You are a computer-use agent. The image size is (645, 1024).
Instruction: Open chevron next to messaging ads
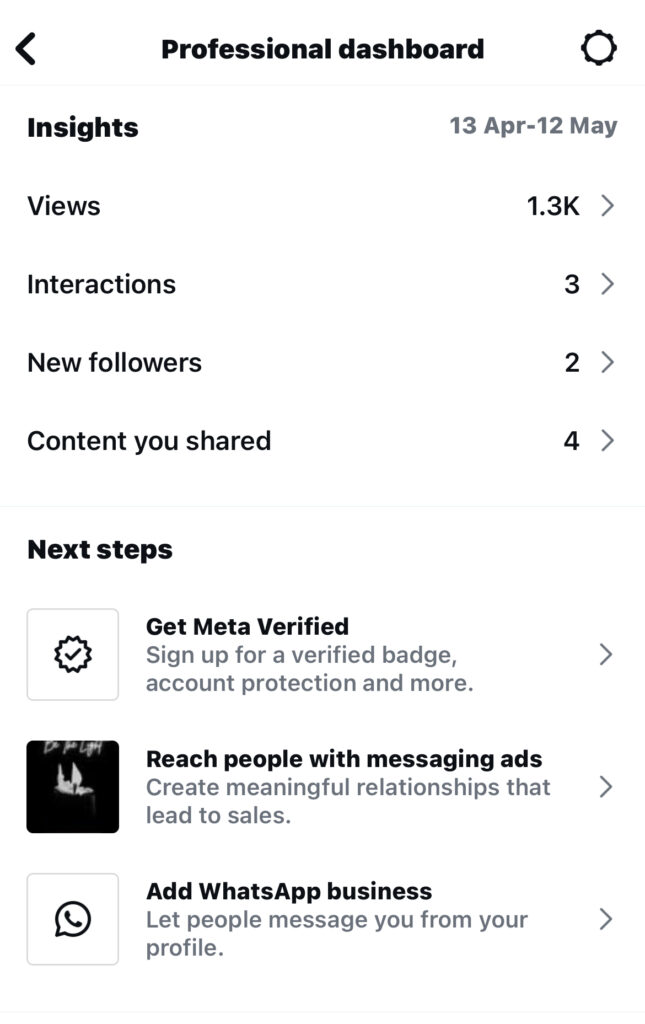click(x=606, y=787)
